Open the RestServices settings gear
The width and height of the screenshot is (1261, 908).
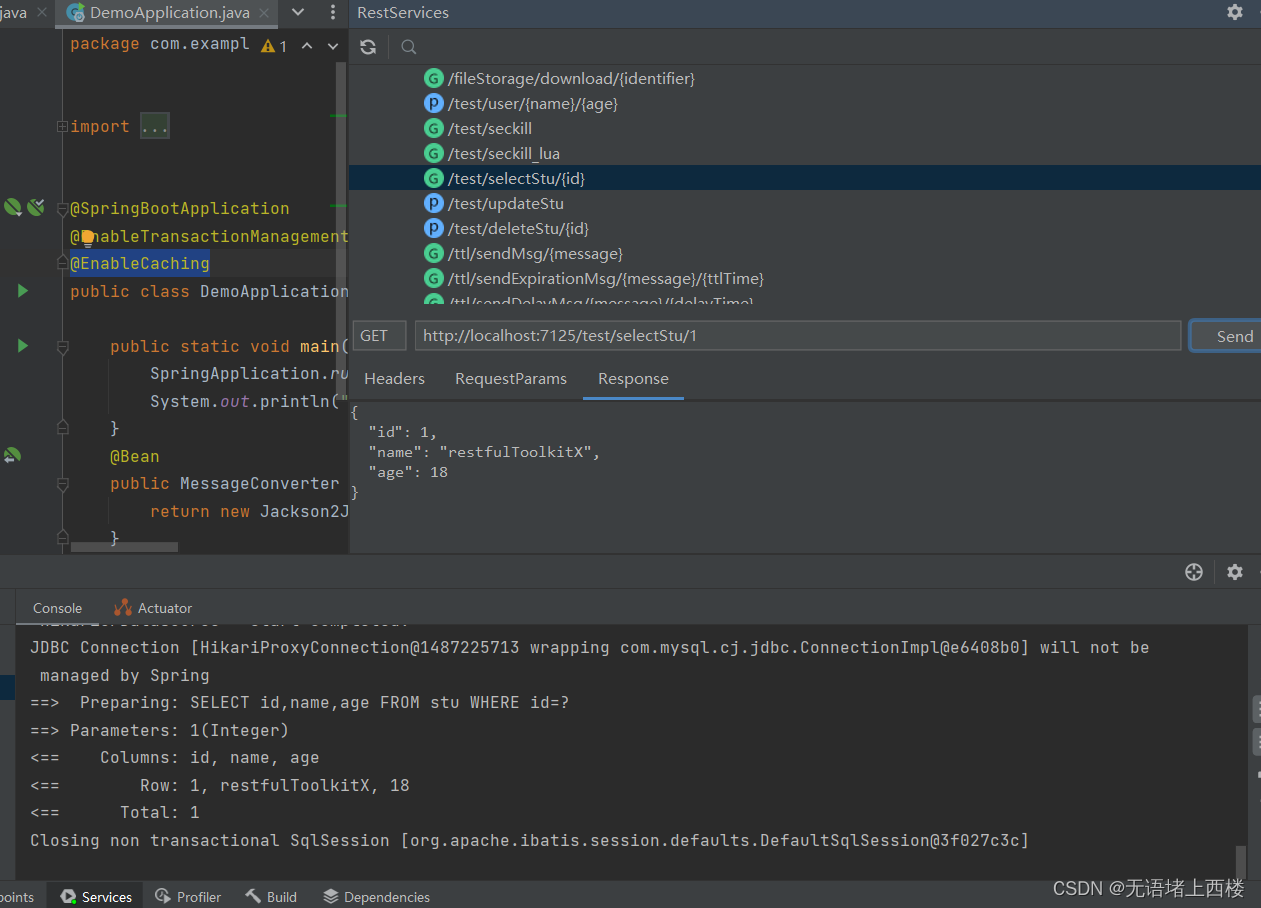click(x=1235, y=13)
